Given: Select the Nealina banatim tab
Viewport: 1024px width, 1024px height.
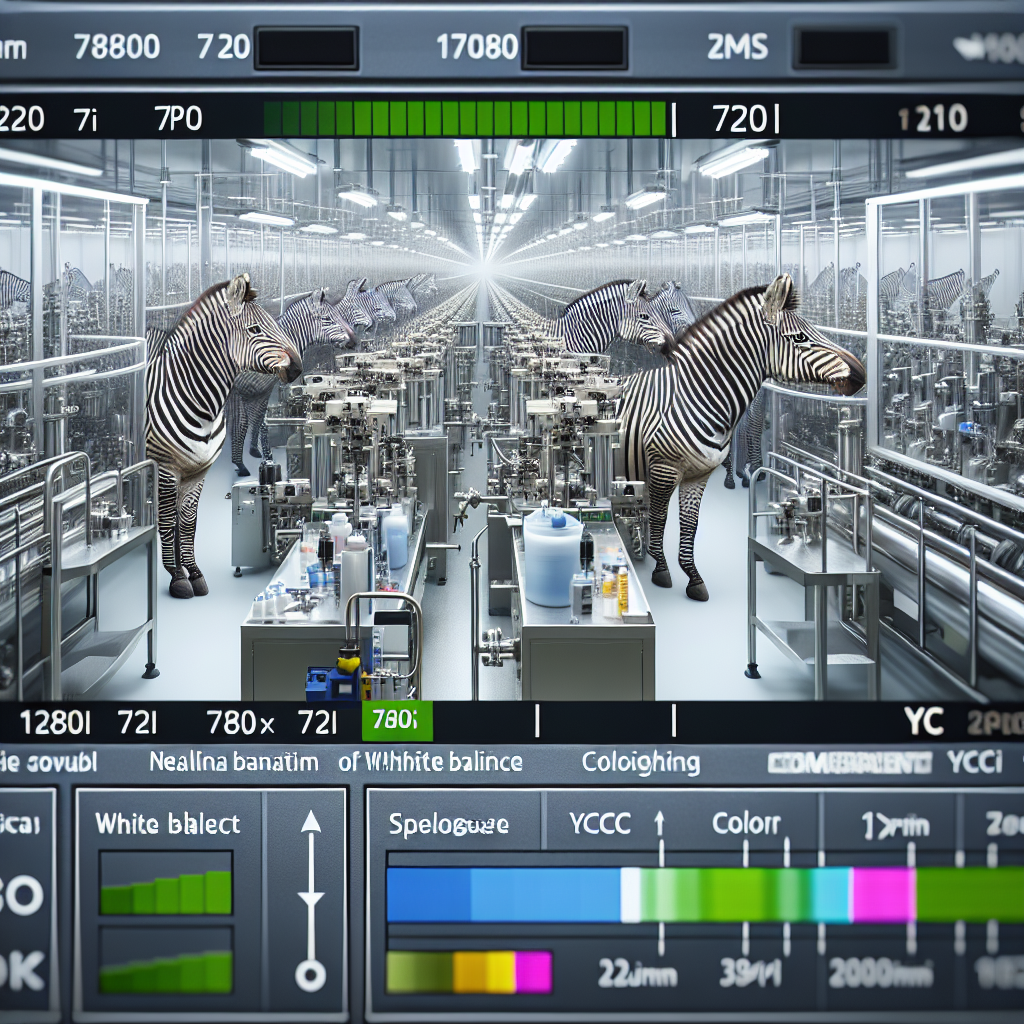Looking at the screenshot, I should coord(233,762).
